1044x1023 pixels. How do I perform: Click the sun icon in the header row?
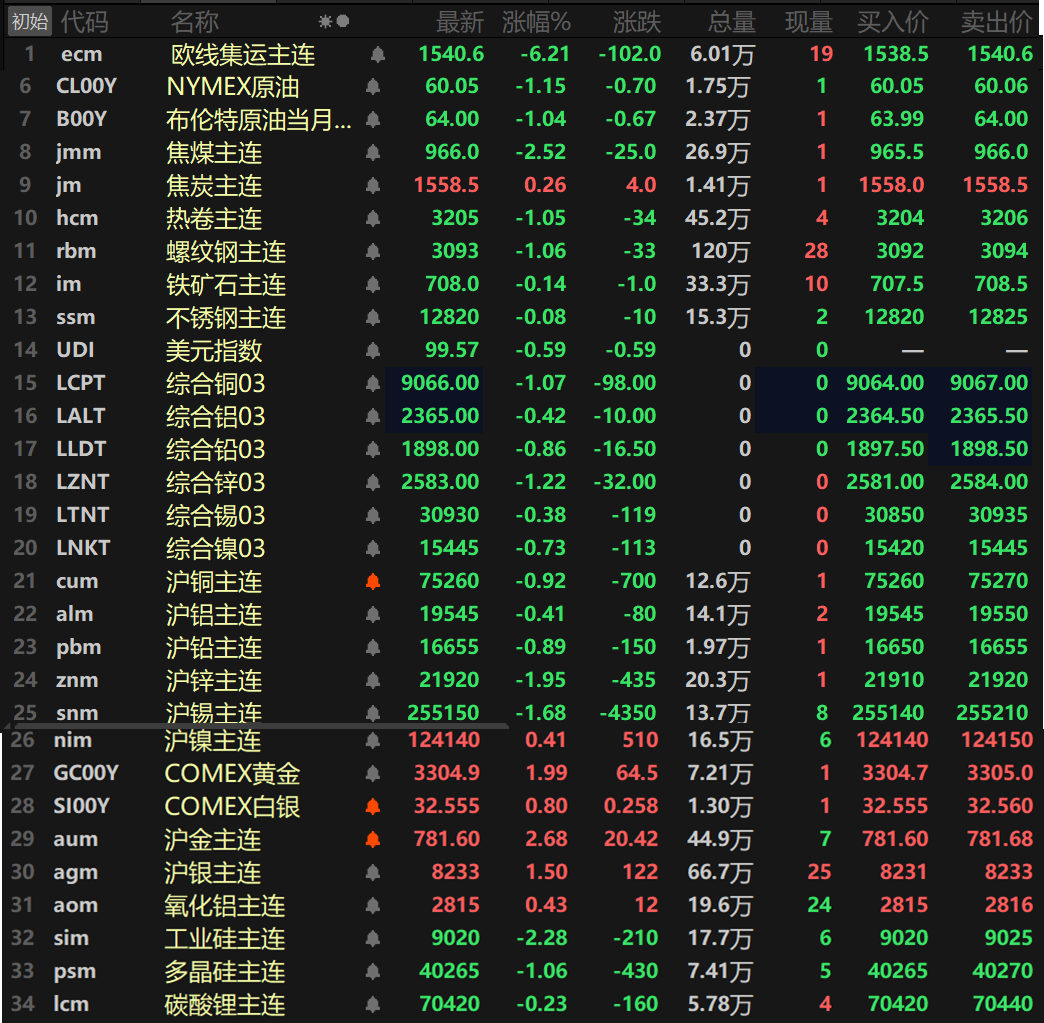point(325,22)
